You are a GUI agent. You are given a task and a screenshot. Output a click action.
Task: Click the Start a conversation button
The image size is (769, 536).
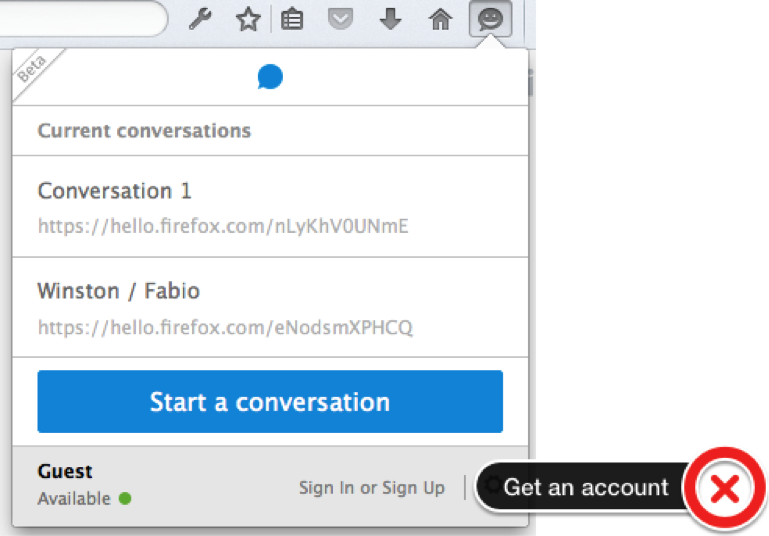(270, 402)
